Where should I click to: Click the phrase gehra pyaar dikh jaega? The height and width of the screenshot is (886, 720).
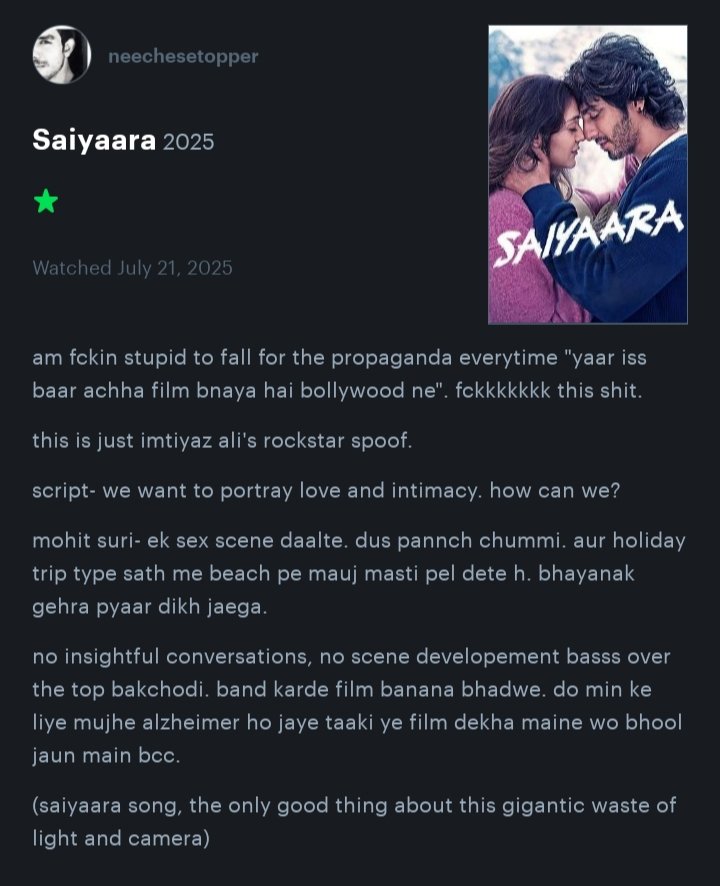[x=150, y=607]
